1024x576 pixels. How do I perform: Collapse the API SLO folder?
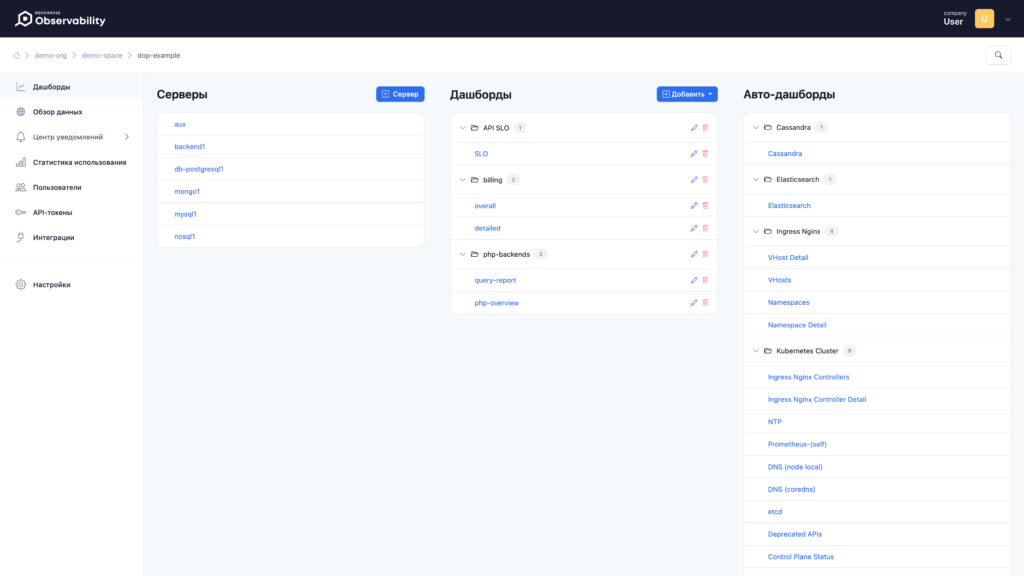click(463, 127)
